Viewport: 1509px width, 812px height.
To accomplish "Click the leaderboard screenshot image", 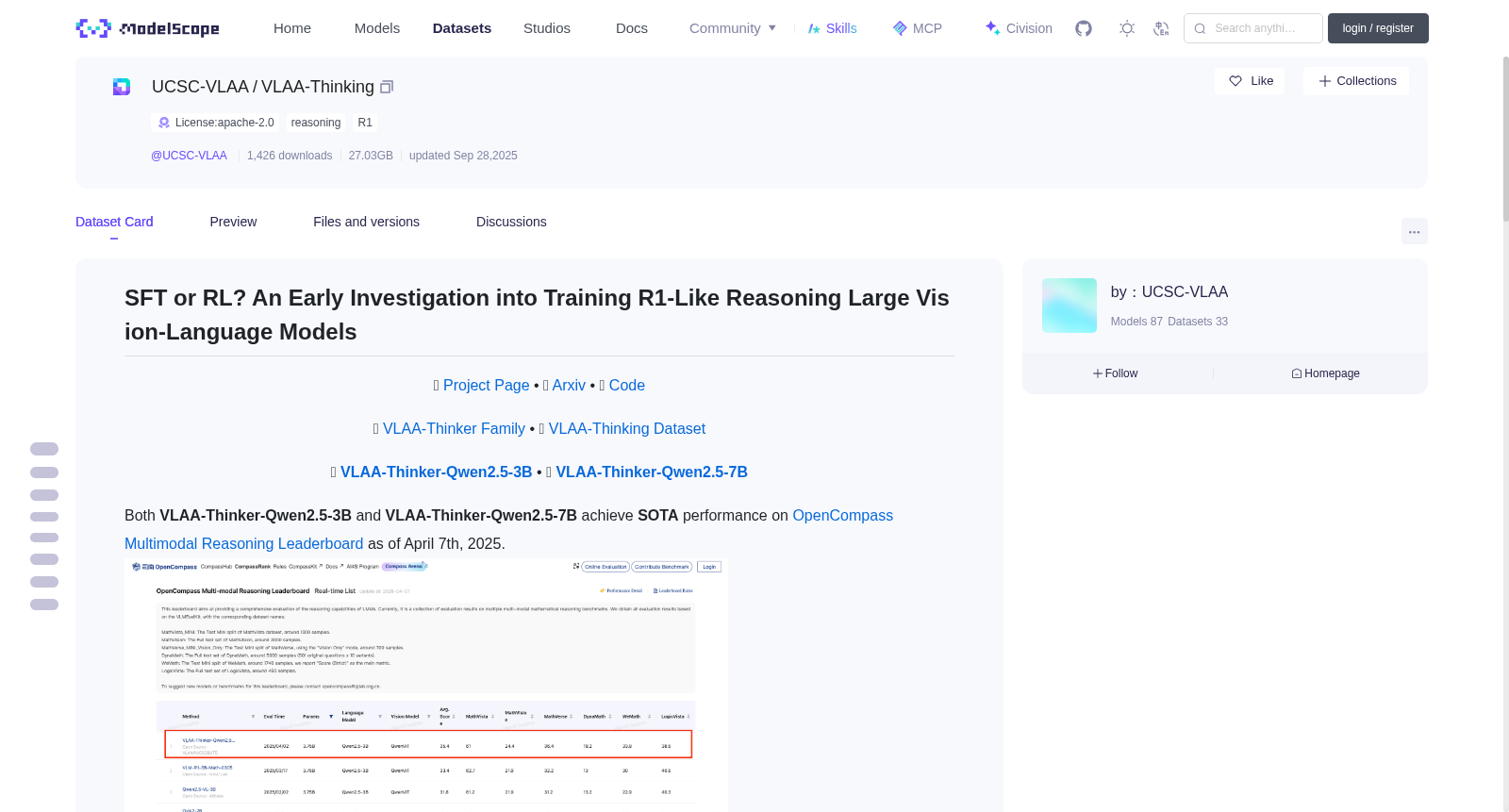I will tap(426, 685).
